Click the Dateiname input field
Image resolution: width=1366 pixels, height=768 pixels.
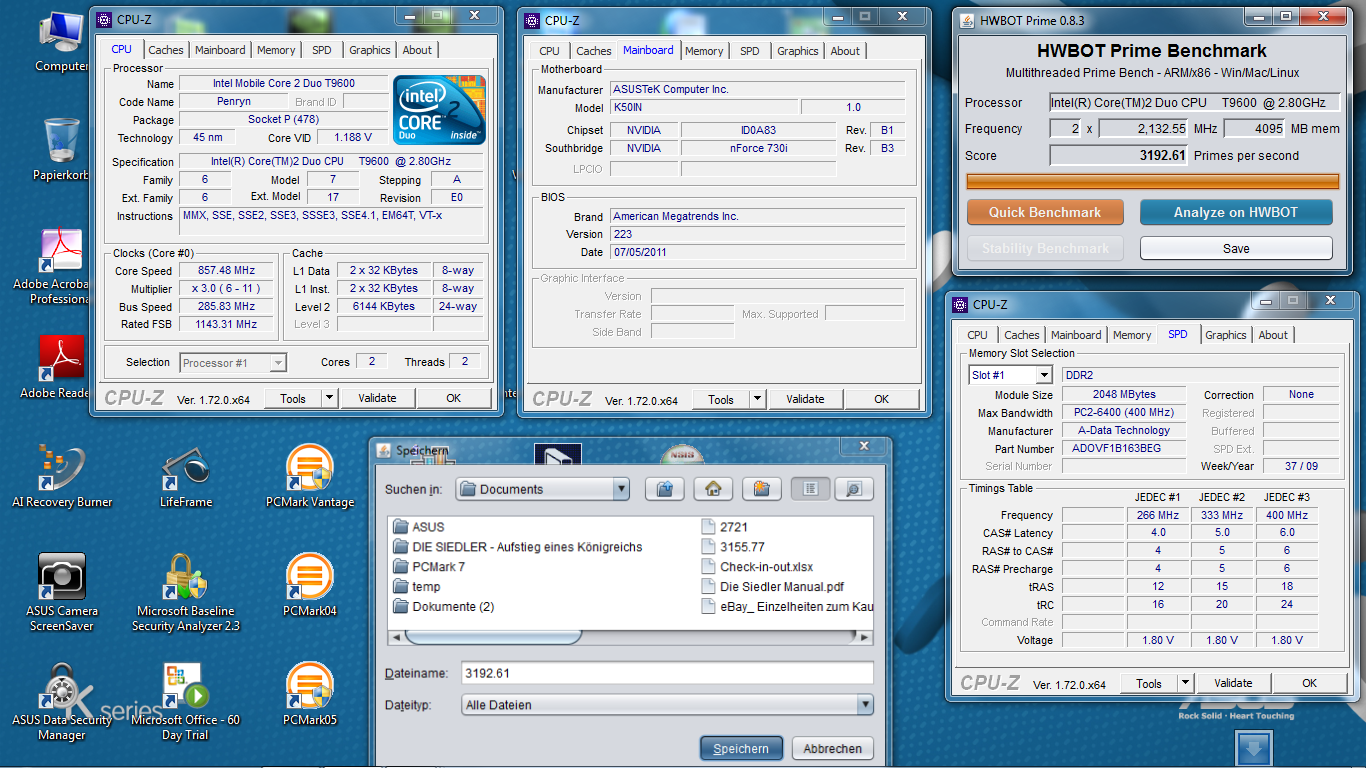(667, 673)
